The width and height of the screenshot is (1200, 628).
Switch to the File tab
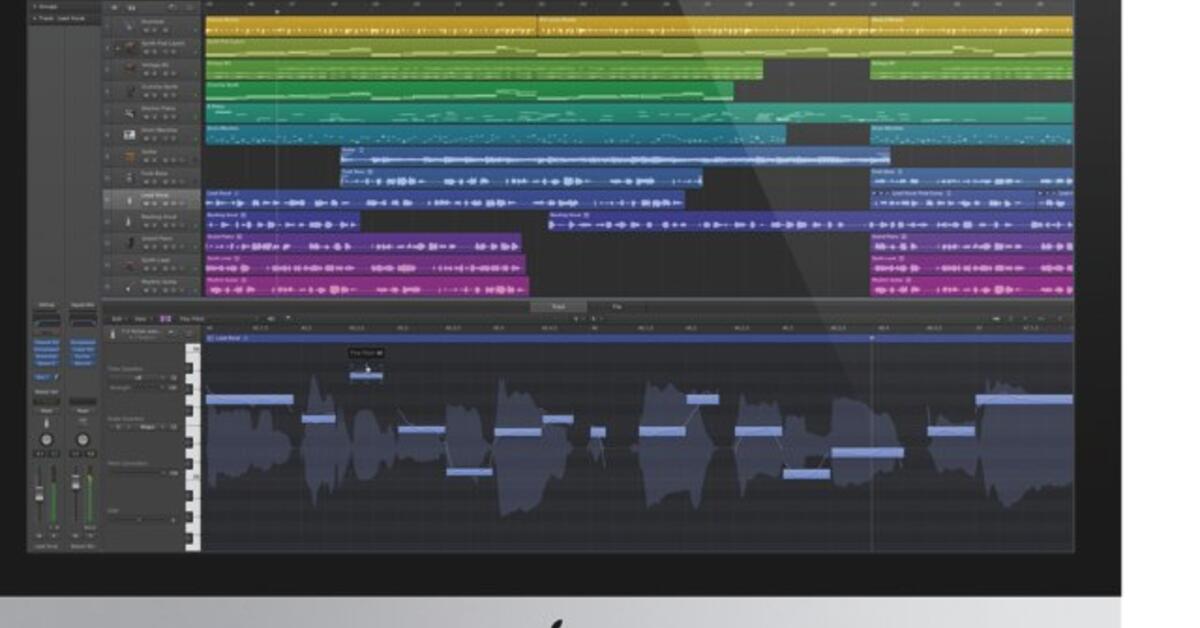[617, 306]
